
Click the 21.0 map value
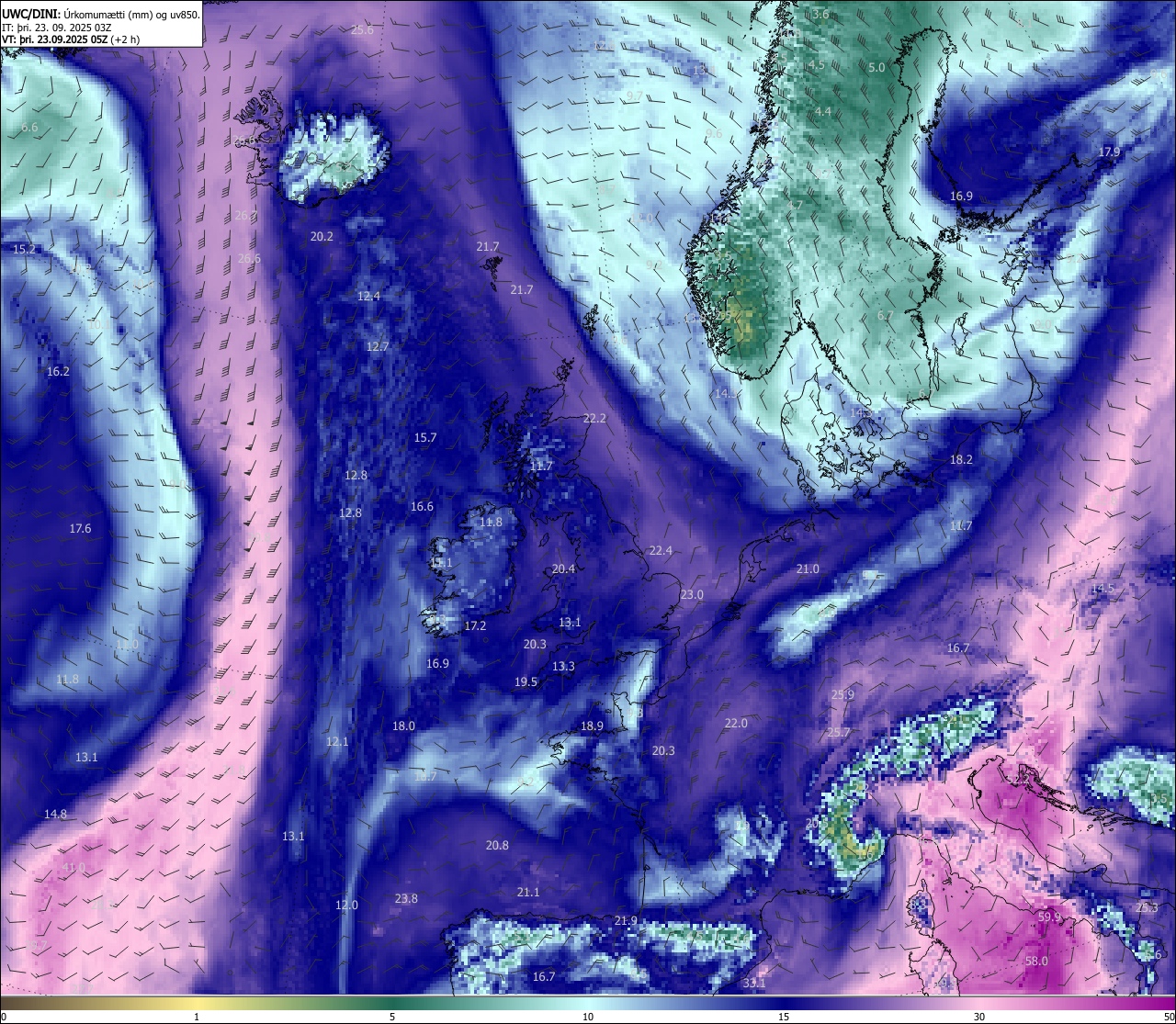coord(808,568)
